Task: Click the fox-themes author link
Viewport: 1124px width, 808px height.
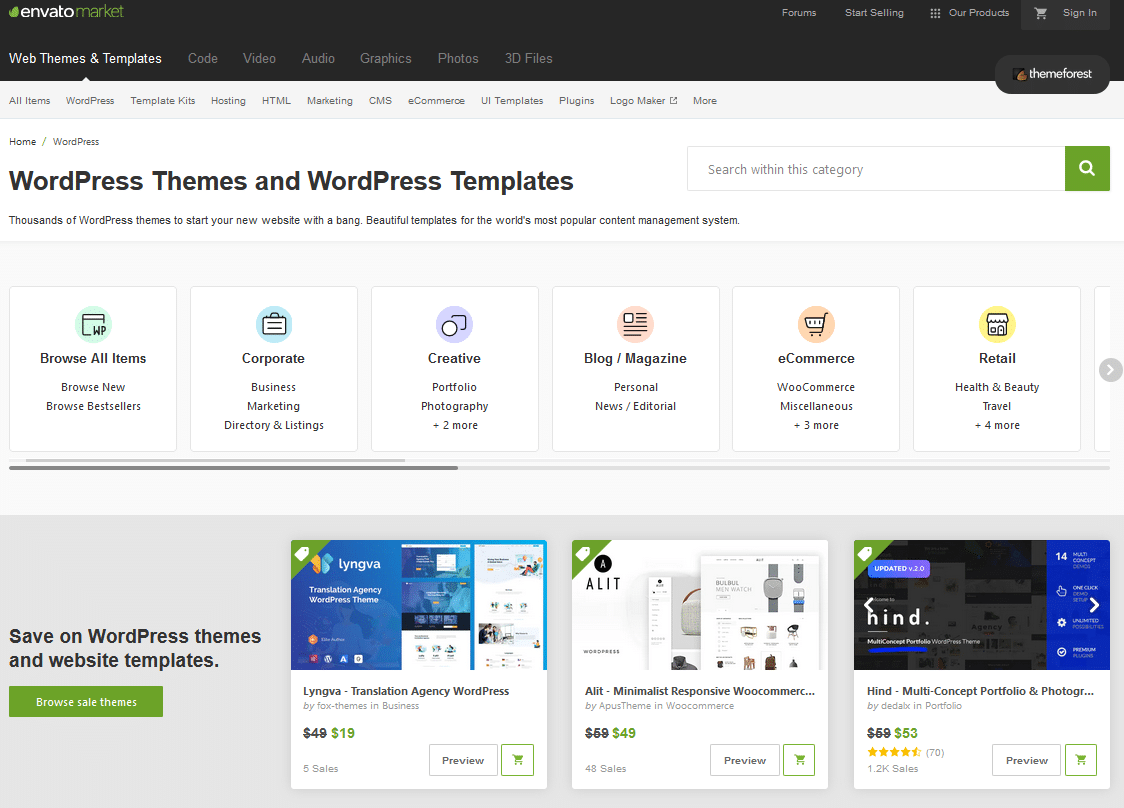Action: (341, 706)
